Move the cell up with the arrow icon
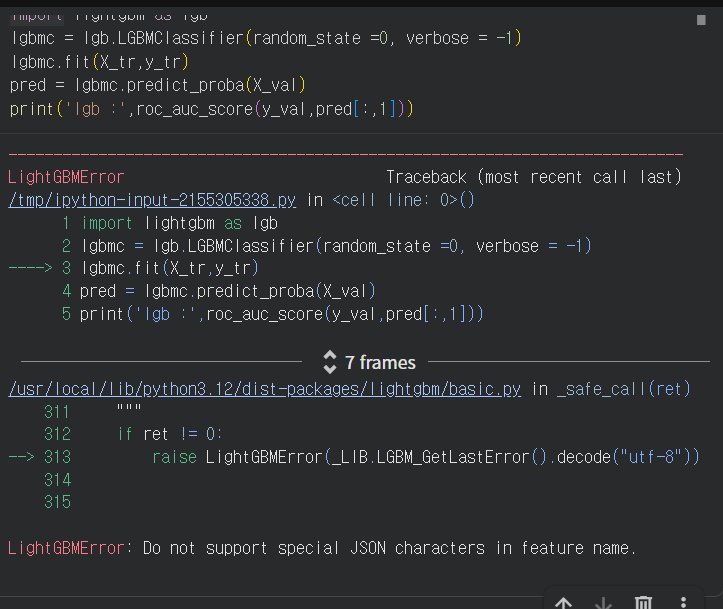 563,603
